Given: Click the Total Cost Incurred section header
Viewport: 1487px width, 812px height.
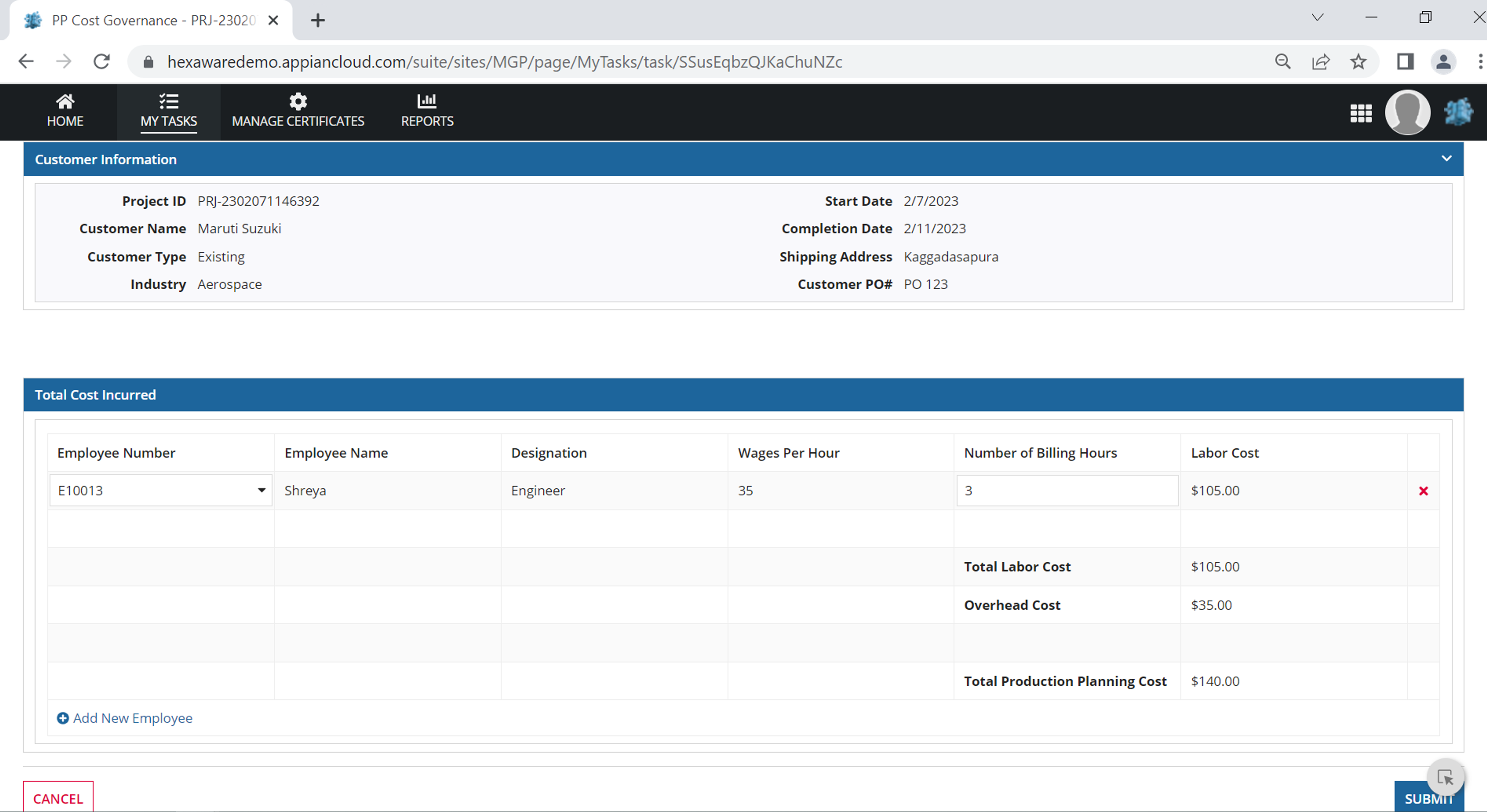Looking at the screenshot, I should [743, 395].
